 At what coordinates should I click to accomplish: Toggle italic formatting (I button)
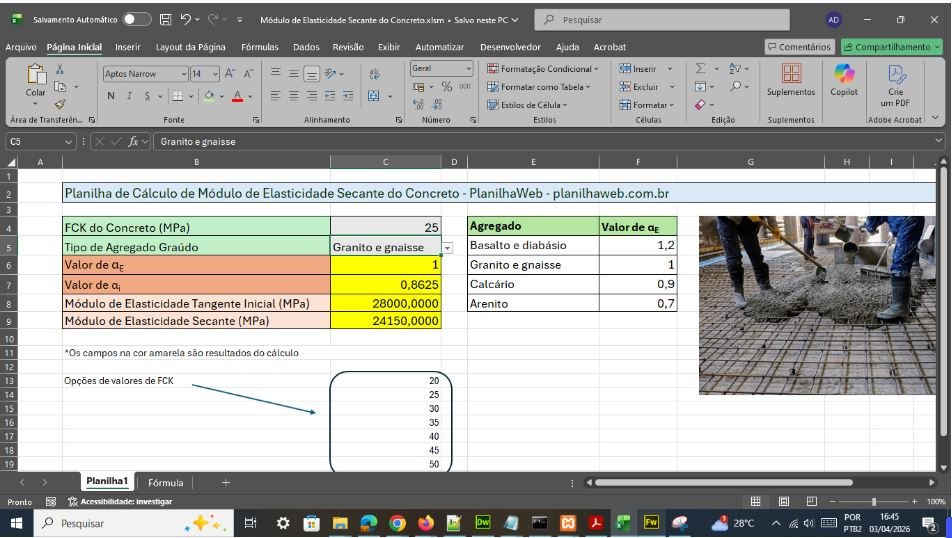129,96
